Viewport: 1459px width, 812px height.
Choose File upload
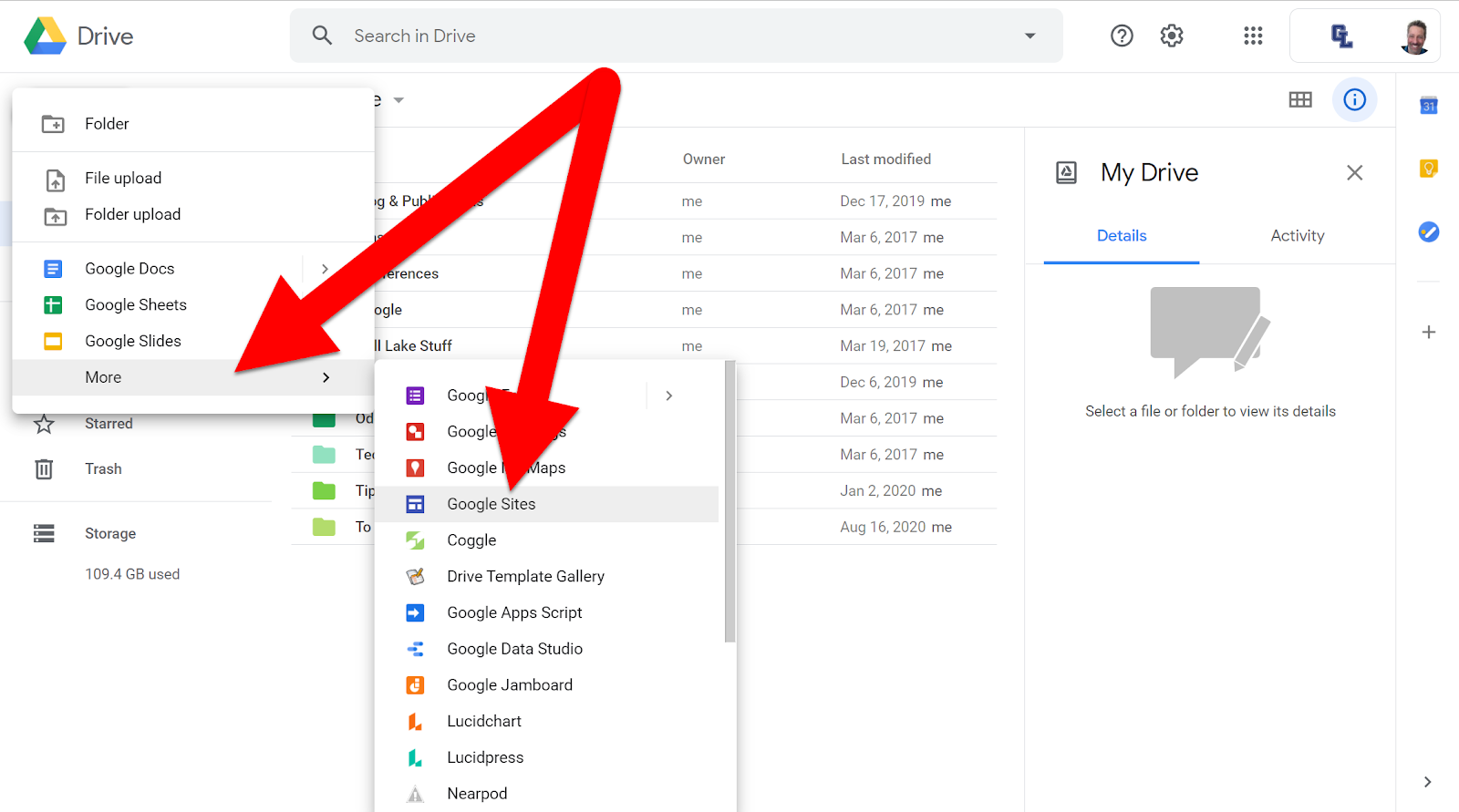(x=193, y=178)
